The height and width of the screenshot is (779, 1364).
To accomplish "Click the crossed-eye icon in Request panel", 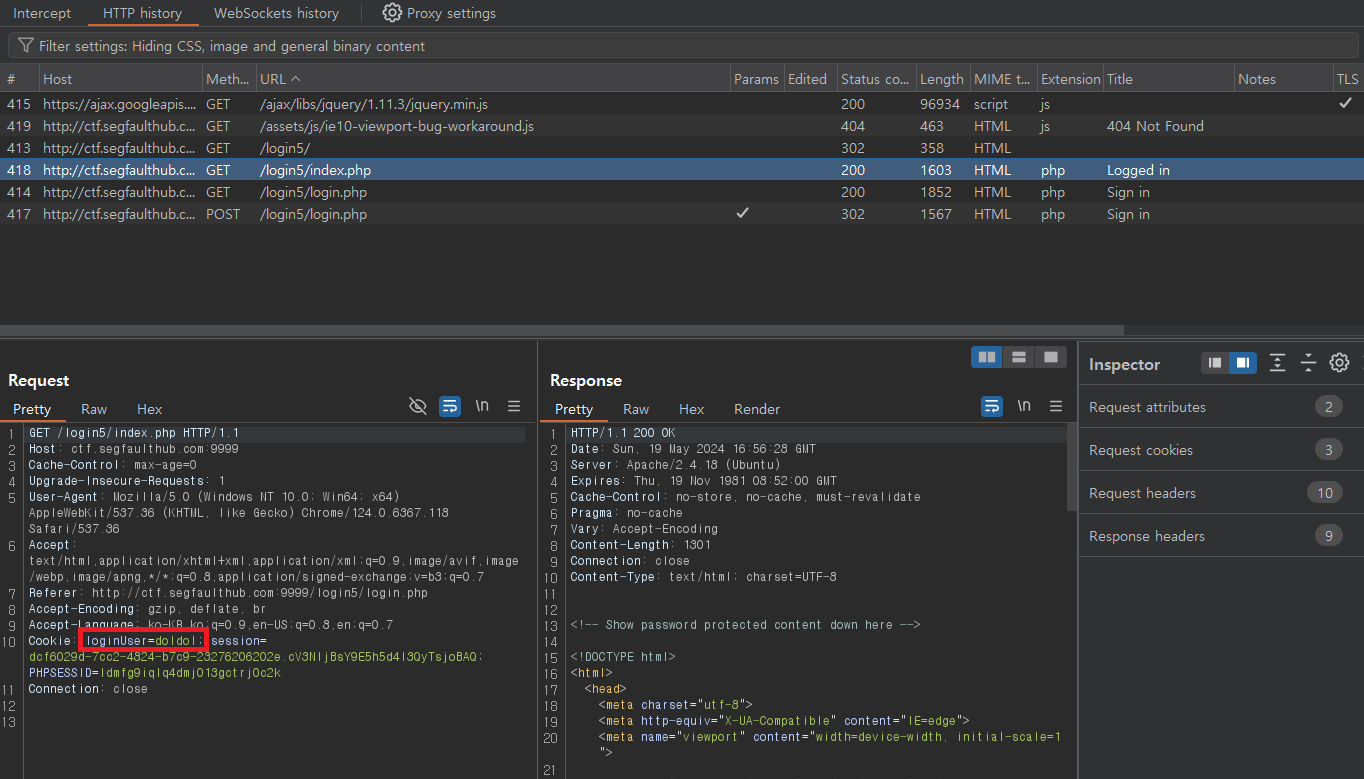I will (418, 406).
